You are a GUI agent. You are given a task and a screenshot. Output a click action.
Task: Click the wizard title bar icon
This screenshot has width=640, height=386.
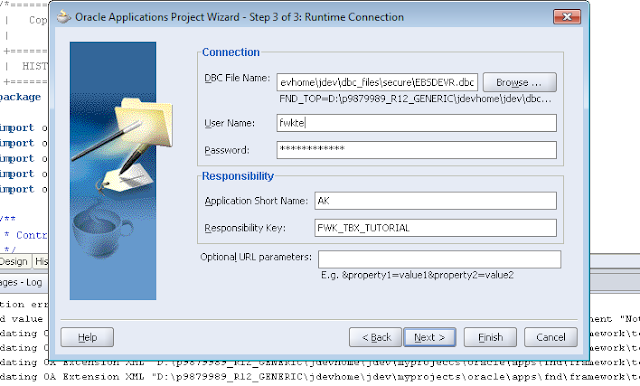pyautogui.click(x=63, y=17)
